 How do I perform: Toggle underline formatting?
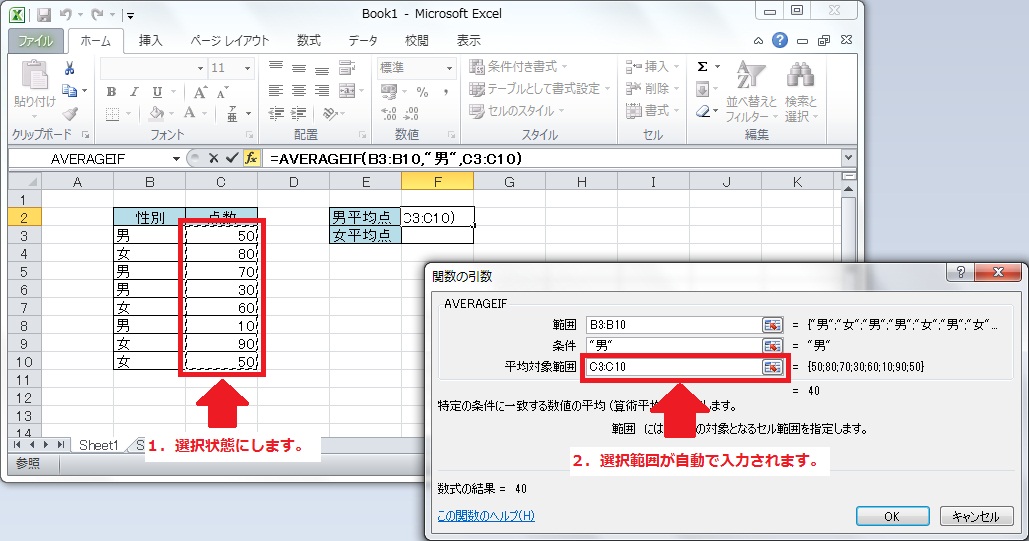(x=157, y=92)
